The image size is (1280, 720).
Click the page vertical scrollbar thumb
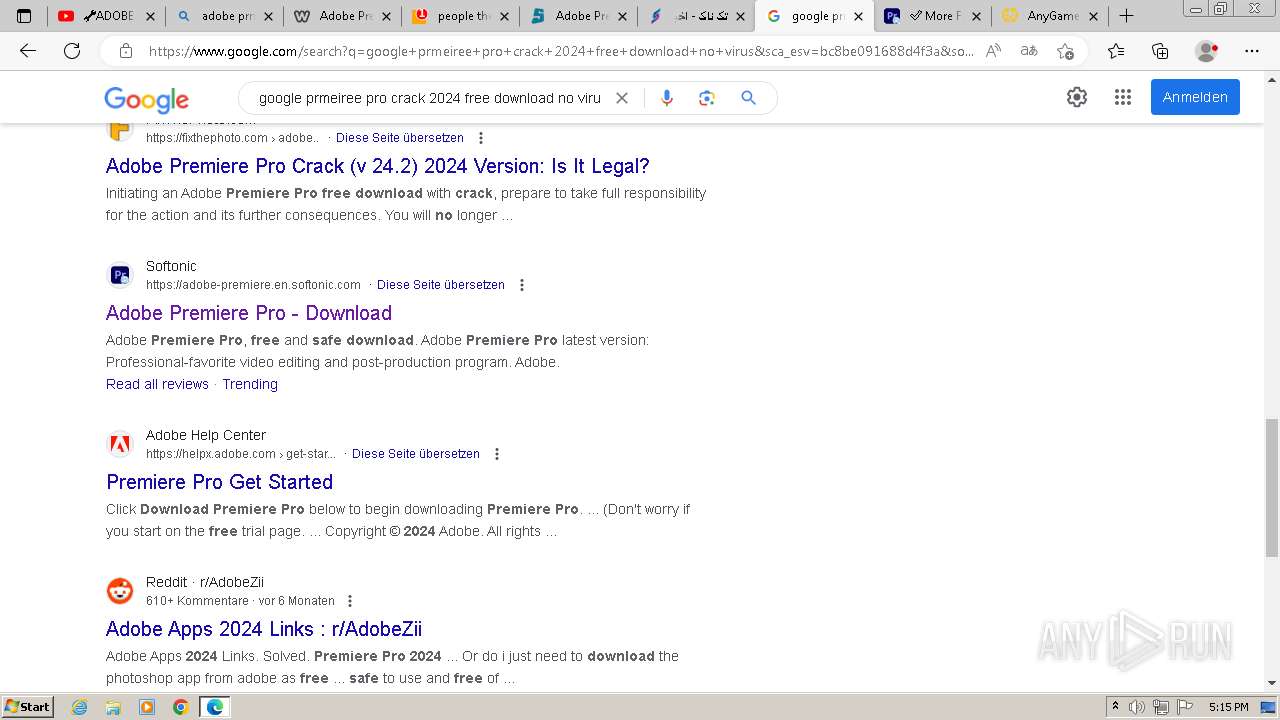point(1271,488)
